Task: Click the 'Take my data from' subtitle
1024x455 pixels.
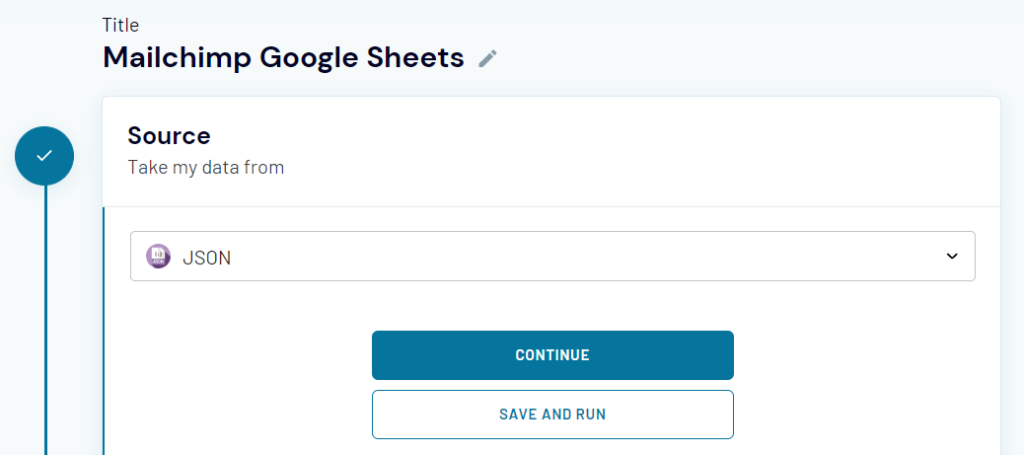Action: click(x=206, y=167)
